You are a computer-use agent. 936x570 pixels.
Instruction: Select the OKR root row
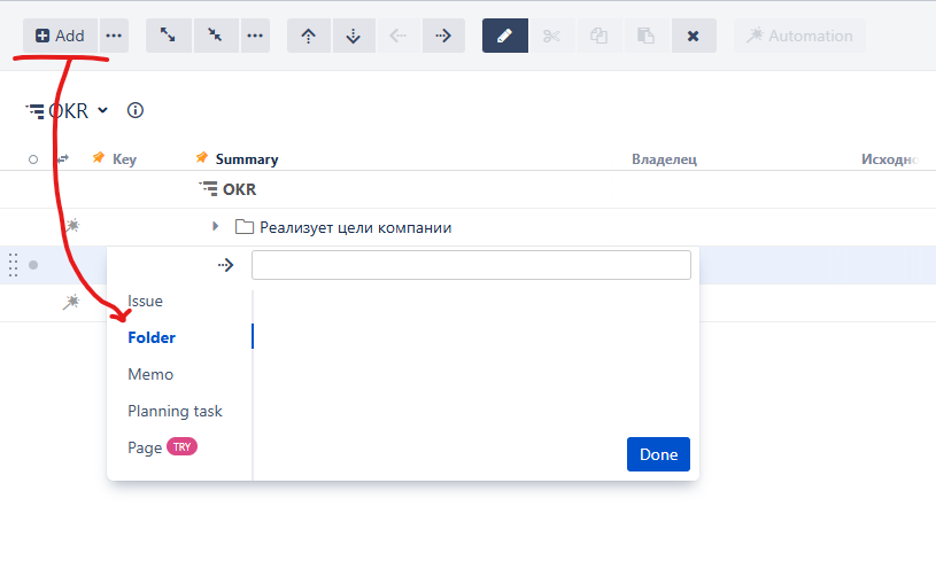click(x=468, y=190)
